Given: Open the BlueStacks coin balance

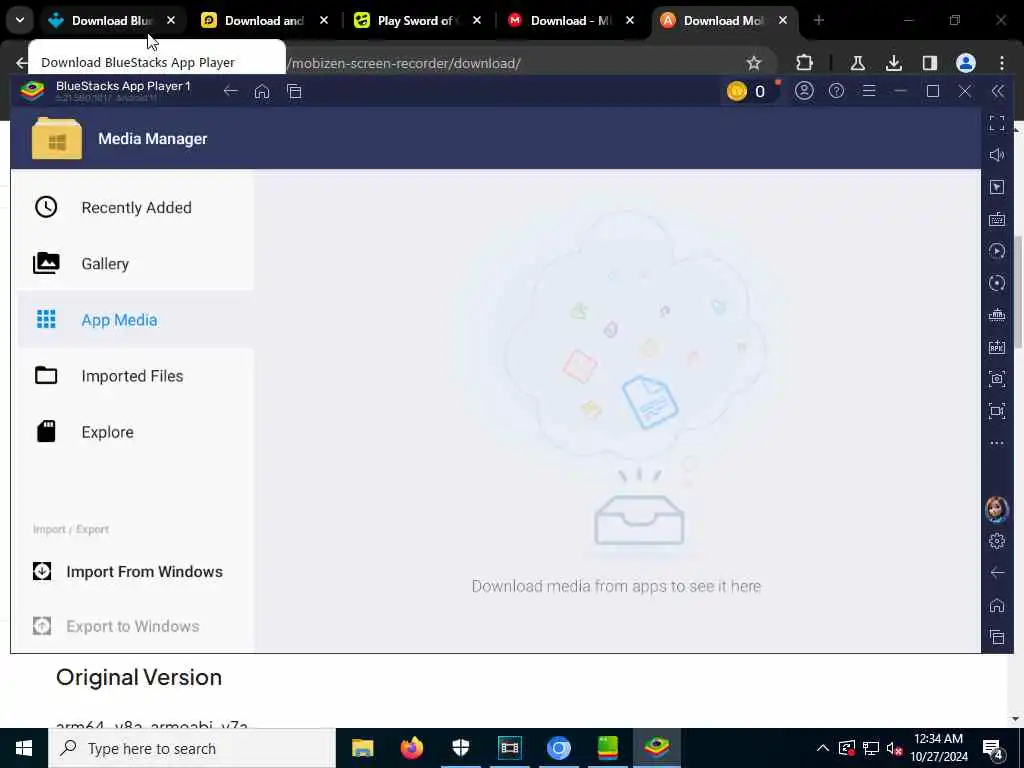Looking at the screenshot, I should coord(746,91).
